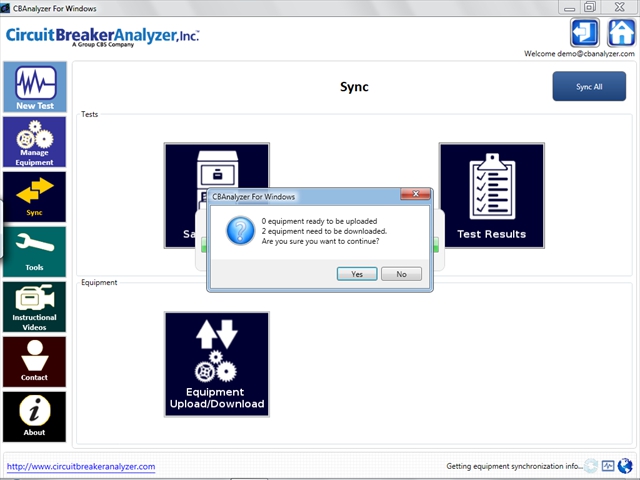Click 'Are you sure you want to continue?' text
Viewport: 640px width, 480px height.
[320, 241]
